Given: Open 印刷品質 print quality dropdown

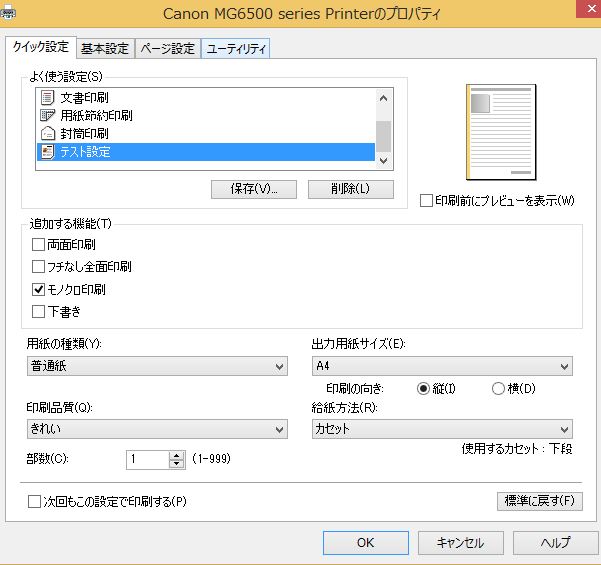Looking at the screenshot, I should point(157,429).
